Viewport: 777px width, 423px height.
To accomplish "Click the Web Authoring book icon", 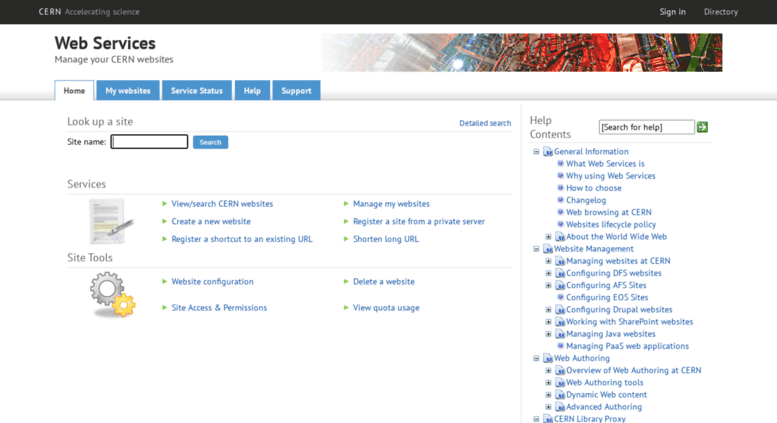I will click(548, 358).
